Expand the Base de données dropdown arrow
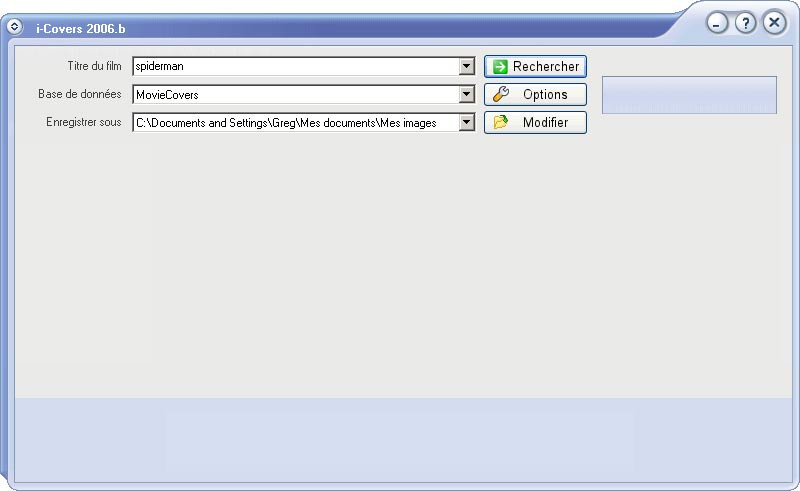Viewport: 800px width, 491px height. click(x=466, y=94)
